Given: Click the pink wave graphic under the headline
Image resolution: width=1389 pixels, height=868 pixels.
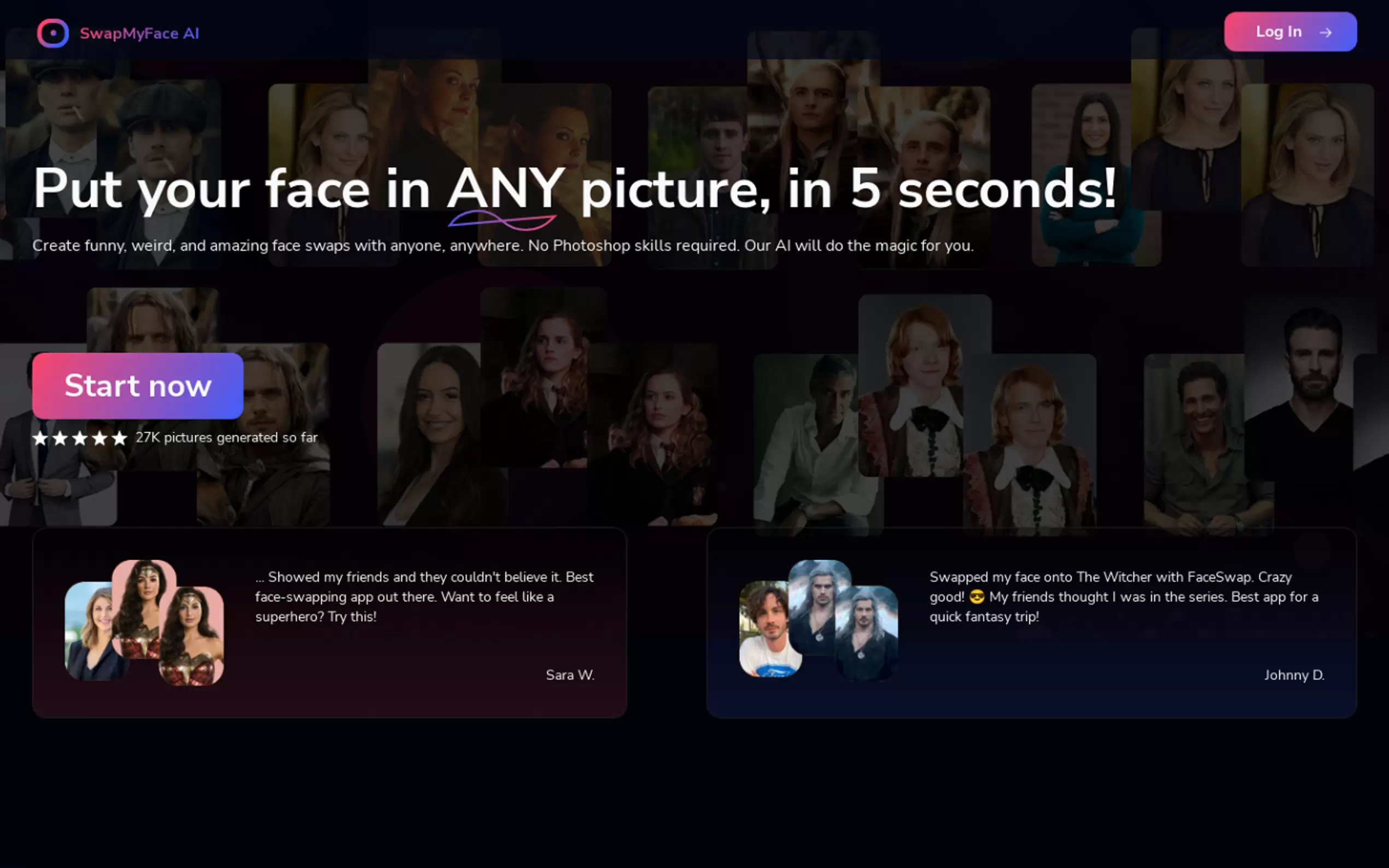Looking at the screenshot, I should click(x=503, y=220).
